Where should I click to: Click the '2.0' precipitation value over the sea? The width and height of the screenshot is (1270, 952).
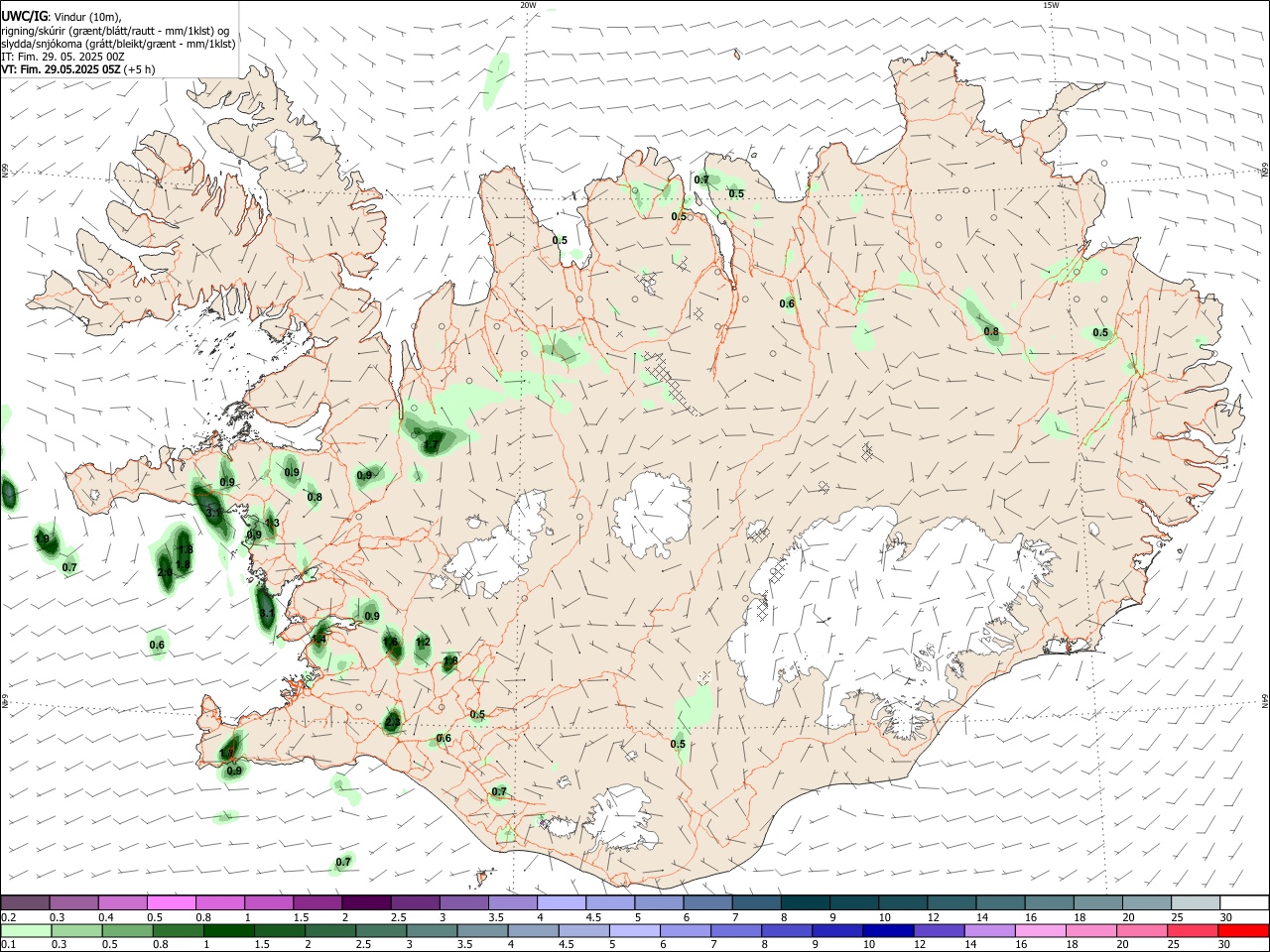[165, 572]
